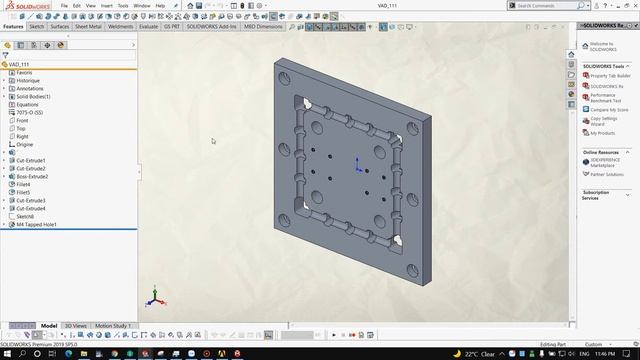Image resolution: width=640 pixels, height=360 pixels.
Task: Open PropertyManager tab icon
Action: [21, 45]
